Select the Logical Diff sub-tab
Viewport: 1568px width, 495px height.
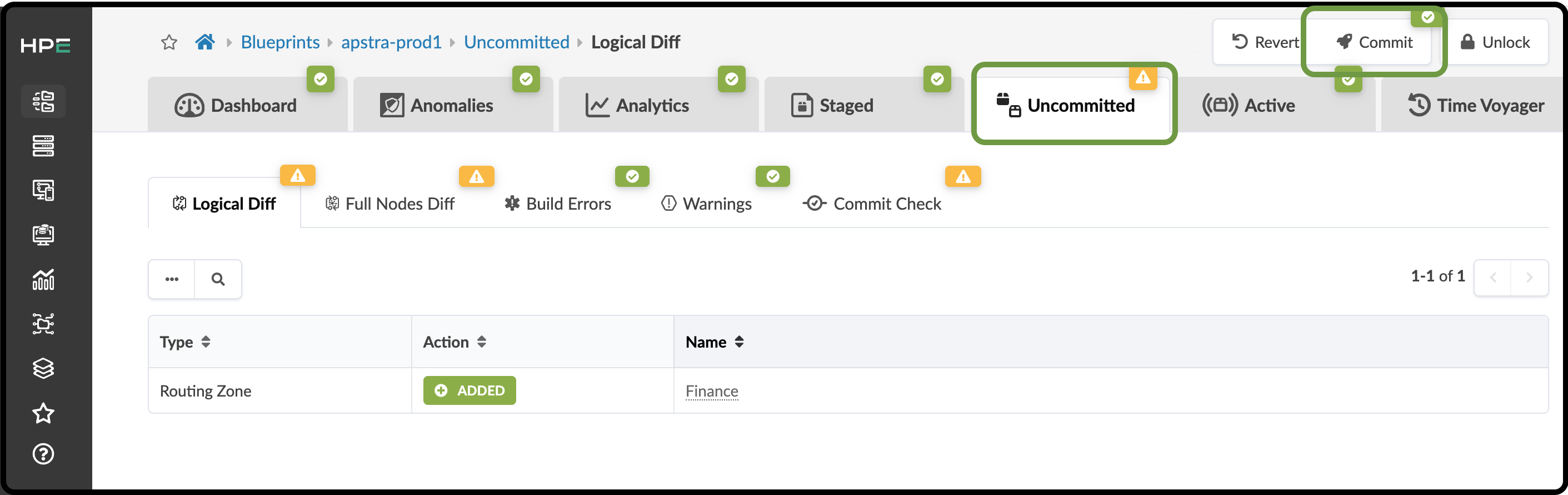click(x=224, y=204)
